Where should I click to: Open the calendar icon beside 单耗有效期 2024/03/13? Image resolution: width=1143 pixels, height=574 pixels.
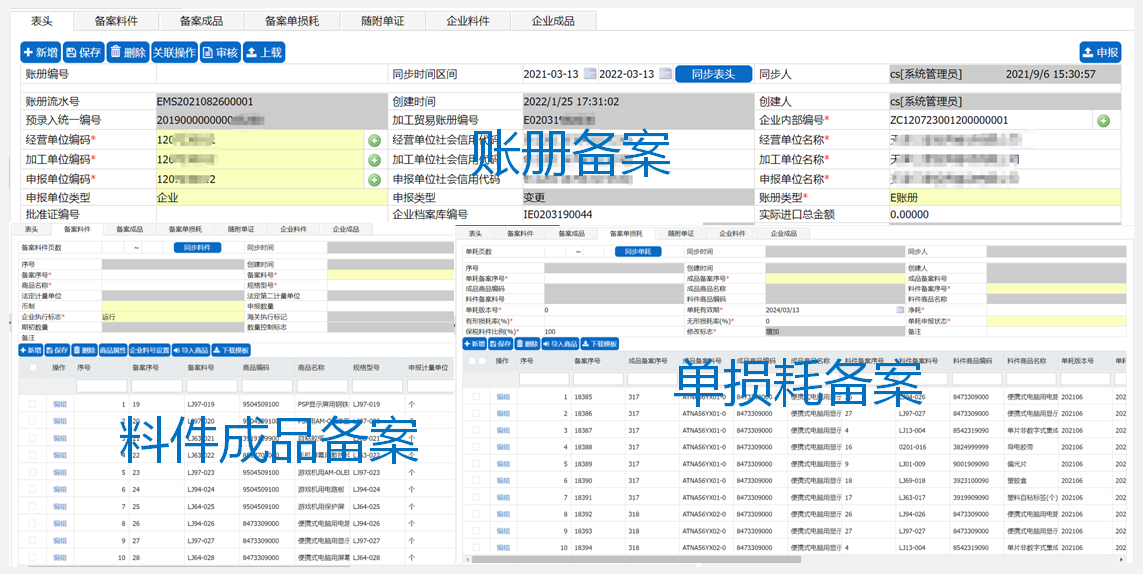pos(900,310)
